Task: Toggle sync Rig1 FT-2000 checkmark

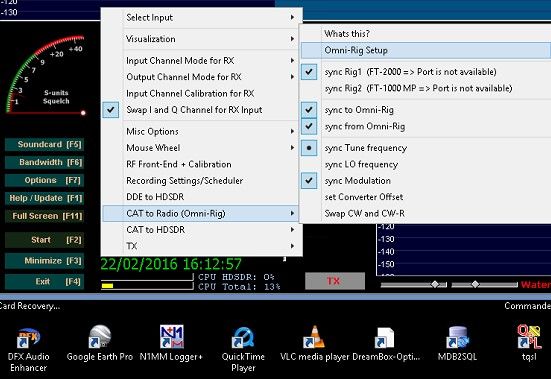Action: [x=309, y=72]
